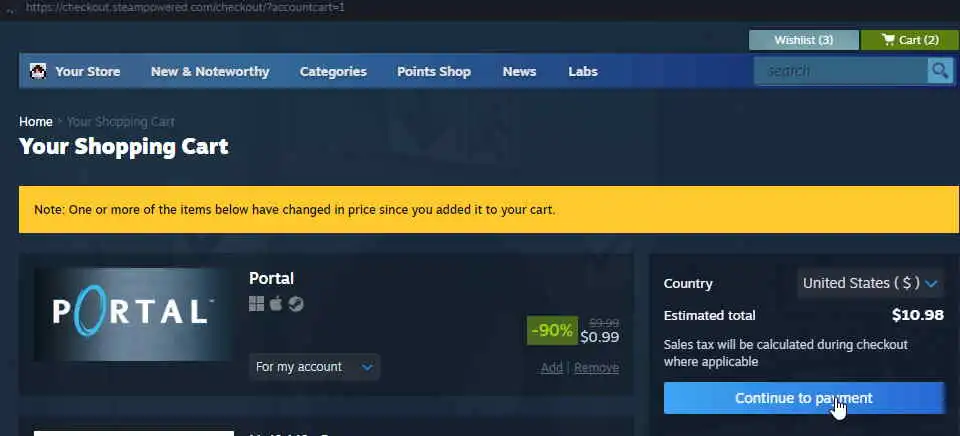The image size is (960, 436).
Task: Open the News tab
Action: 519,72
